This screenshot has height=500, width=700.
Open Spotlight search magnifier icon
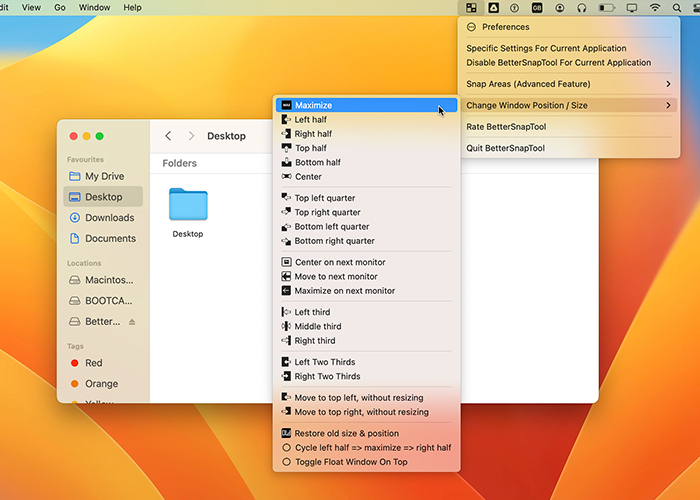coord(677,8)
